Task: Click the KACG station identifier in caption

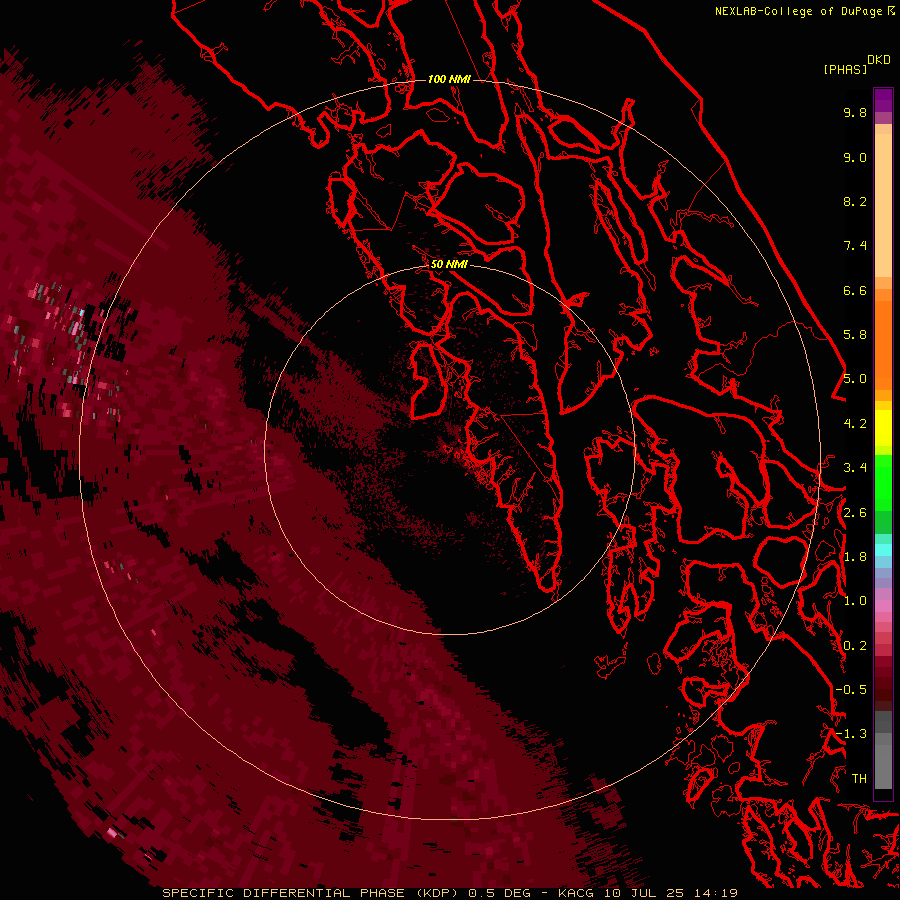Action: pos(576,893)
